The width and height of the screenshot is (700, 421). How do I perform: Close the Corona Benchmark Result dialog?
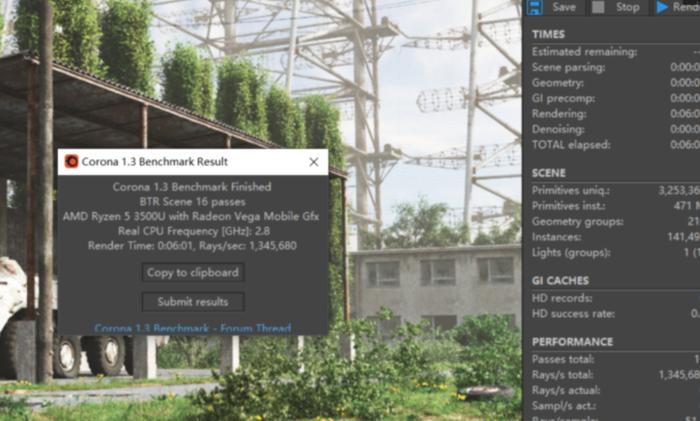314,162
